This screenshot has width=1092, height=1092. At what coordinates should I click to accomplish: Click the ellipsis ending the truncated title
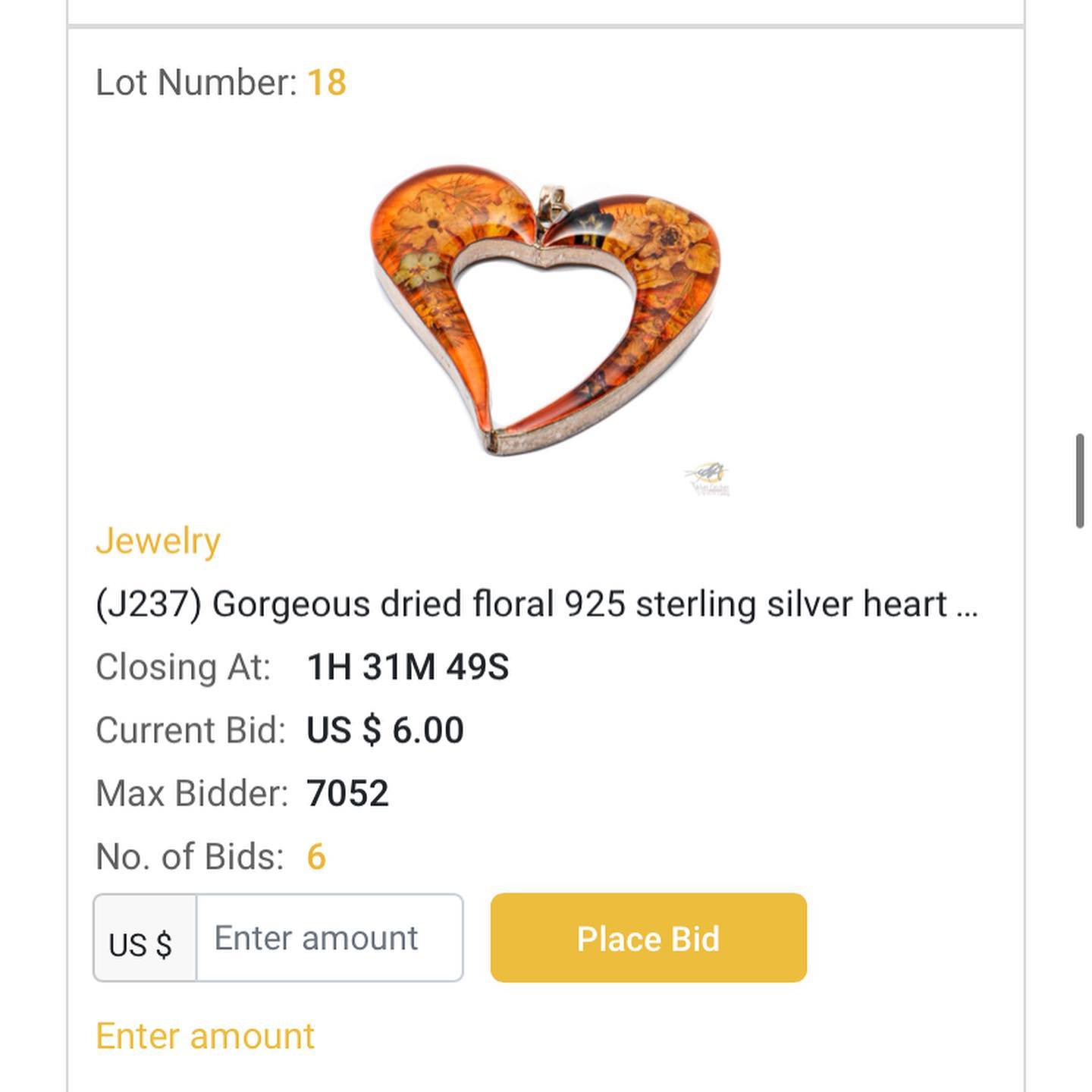(967, 607)
